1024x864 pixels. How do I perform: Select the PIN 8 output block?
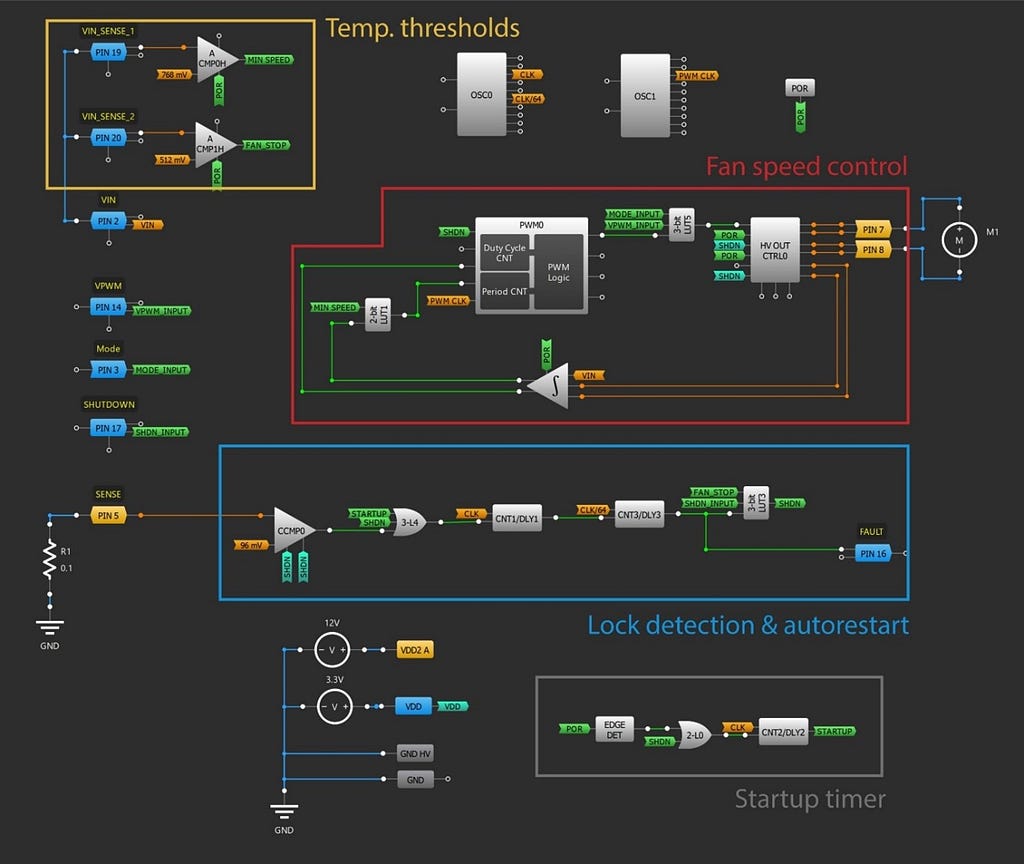pos(873,249)
